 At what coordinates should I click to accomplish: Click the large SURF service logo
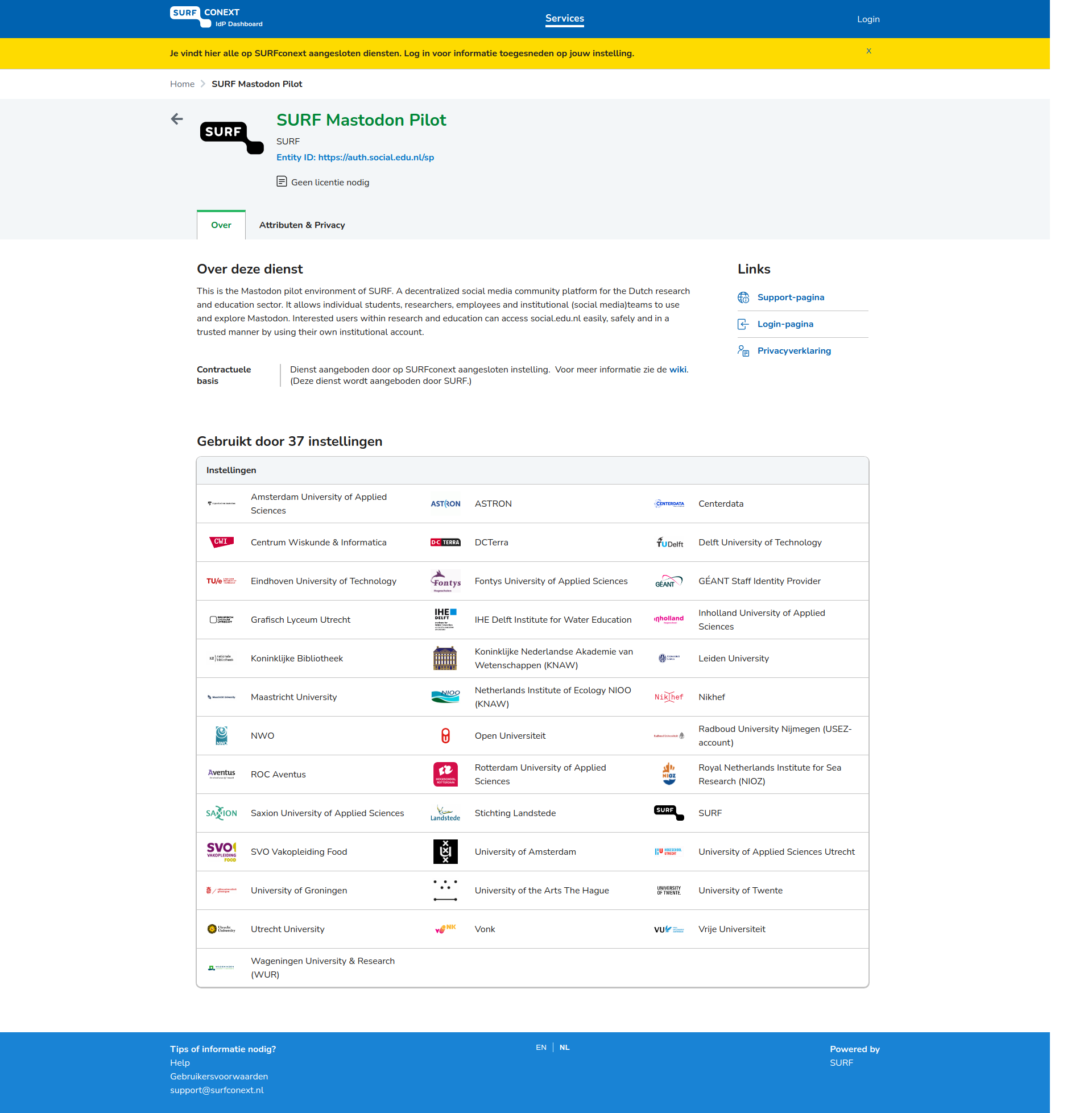click(x=231, y=137)
